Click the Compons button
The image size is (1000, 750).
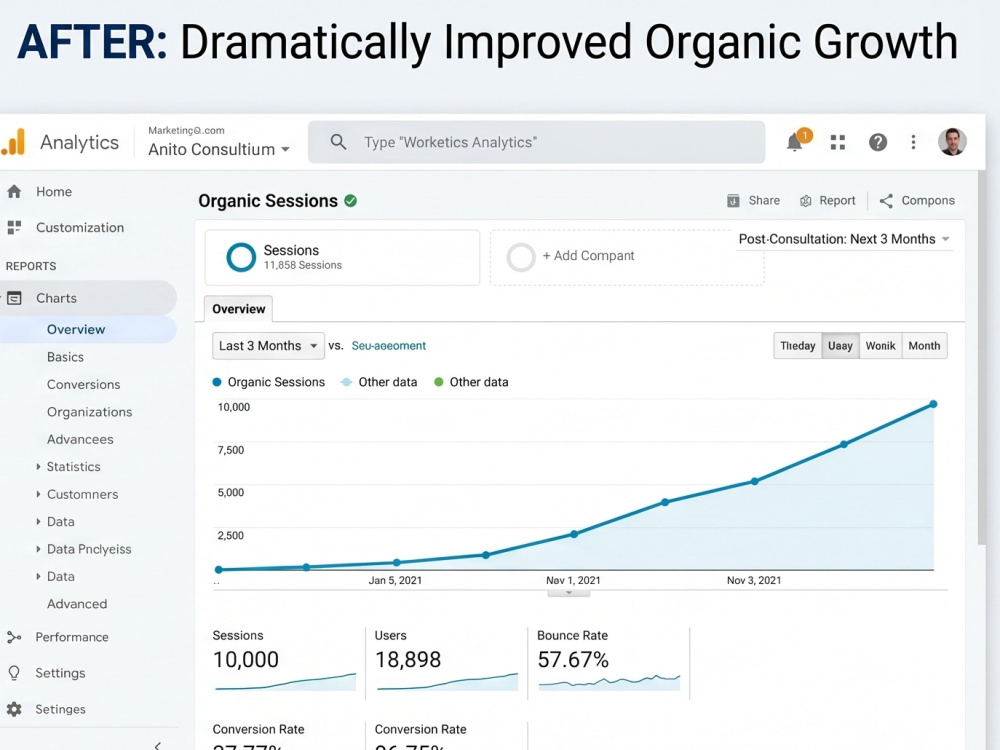tap(917, 201)
